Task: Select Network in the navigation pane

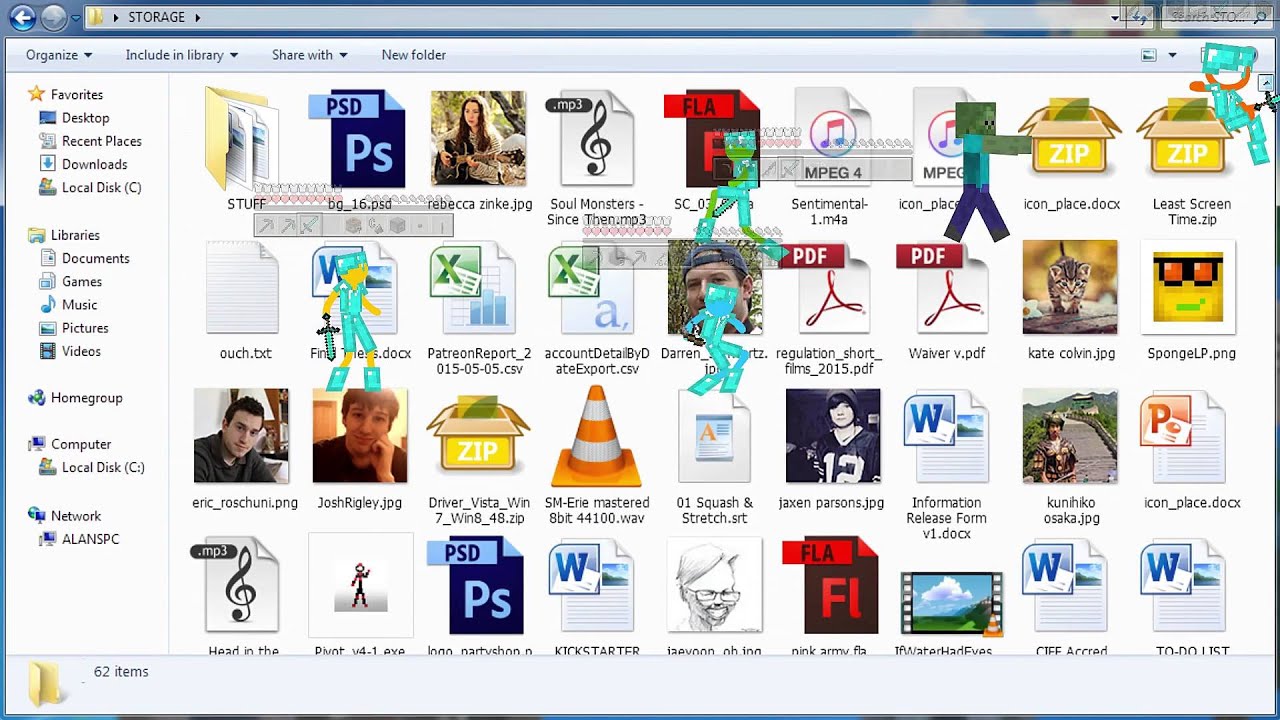Action: pos(65,516)
